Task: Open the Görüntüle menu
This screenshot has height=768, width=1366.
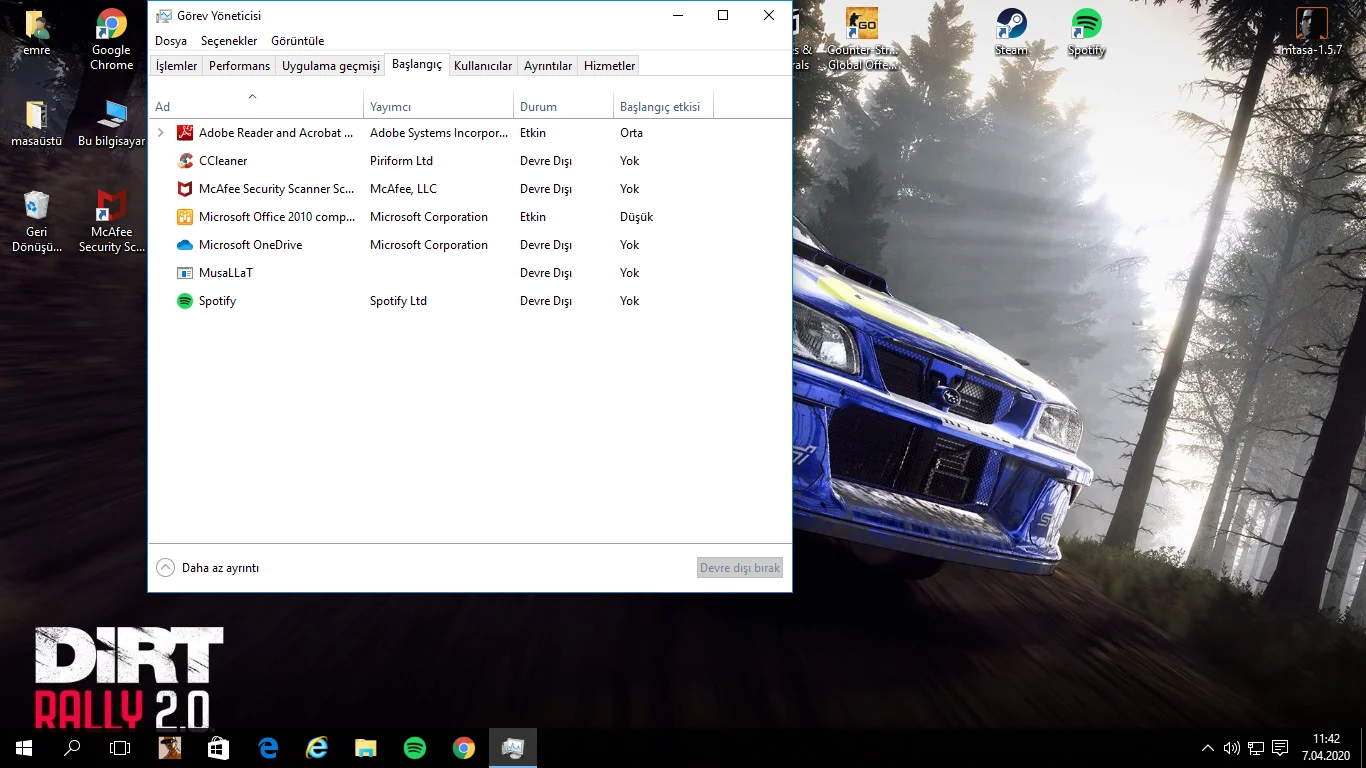Action: pyautogui.click(x=298, y=41)
